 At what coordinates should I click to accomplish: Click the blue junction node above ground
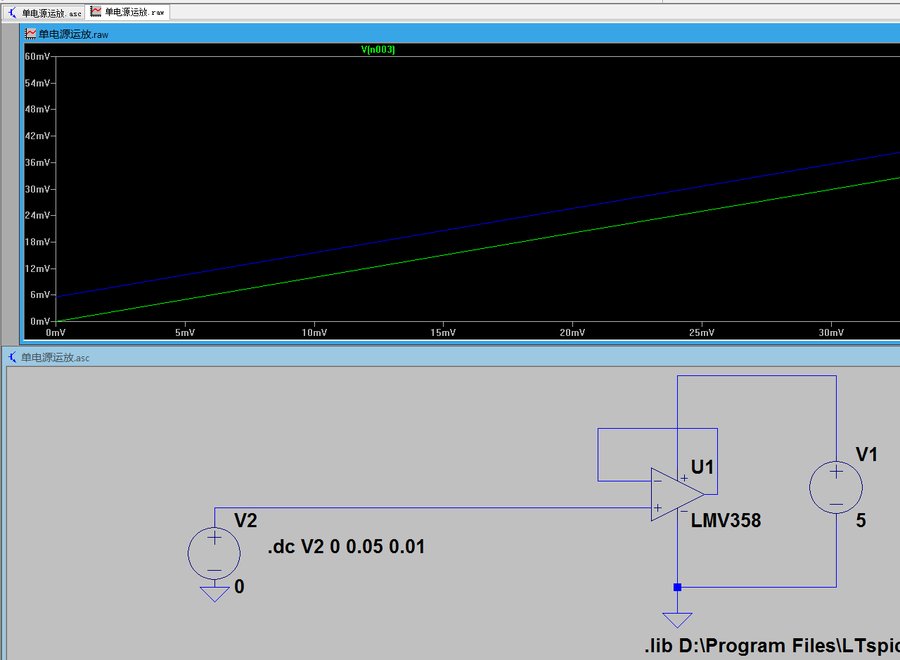[677, 587]
